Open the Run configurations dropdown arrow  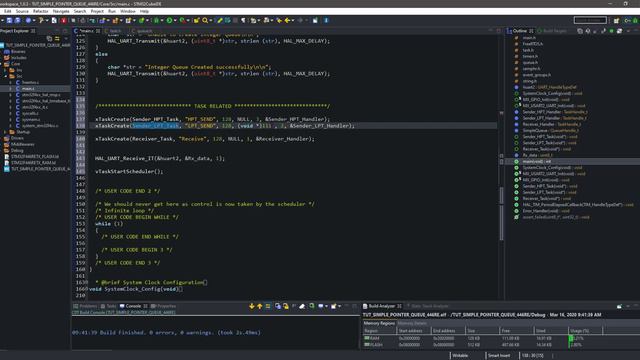click(175, 20)
